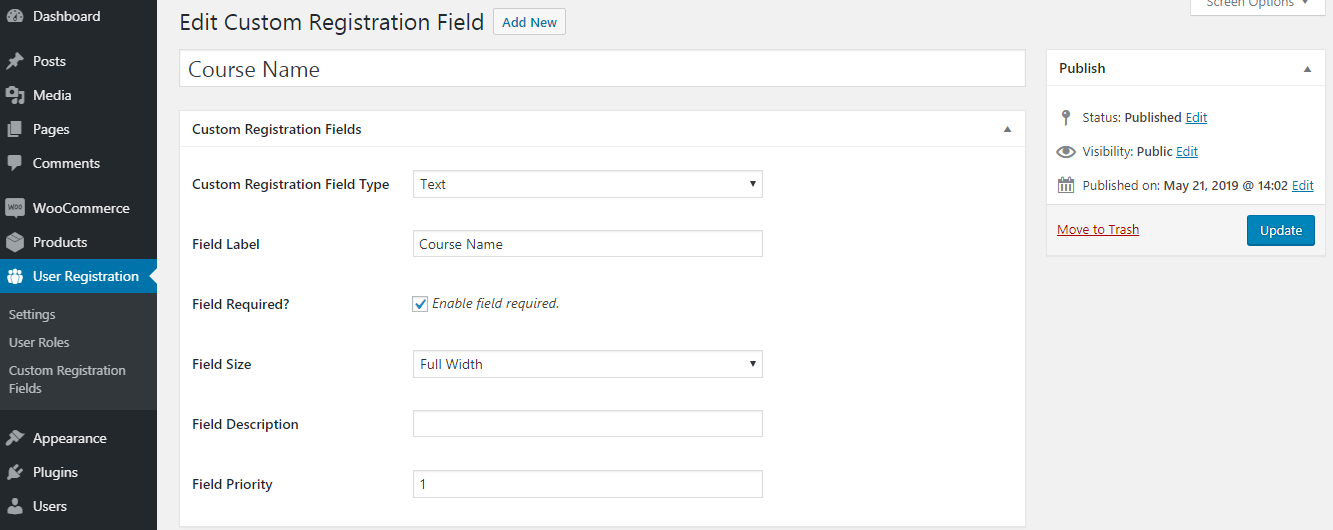Open the Field Size dropdown

pos(587,364)
